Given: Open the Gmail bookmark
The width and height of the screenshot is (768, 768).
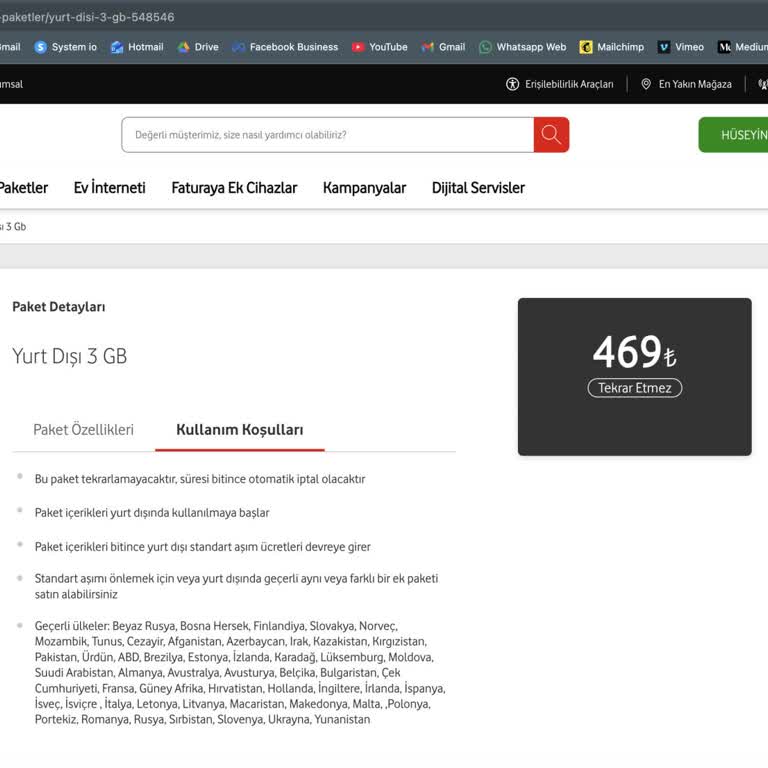Looking at the screenshot, I should [443, 47].
